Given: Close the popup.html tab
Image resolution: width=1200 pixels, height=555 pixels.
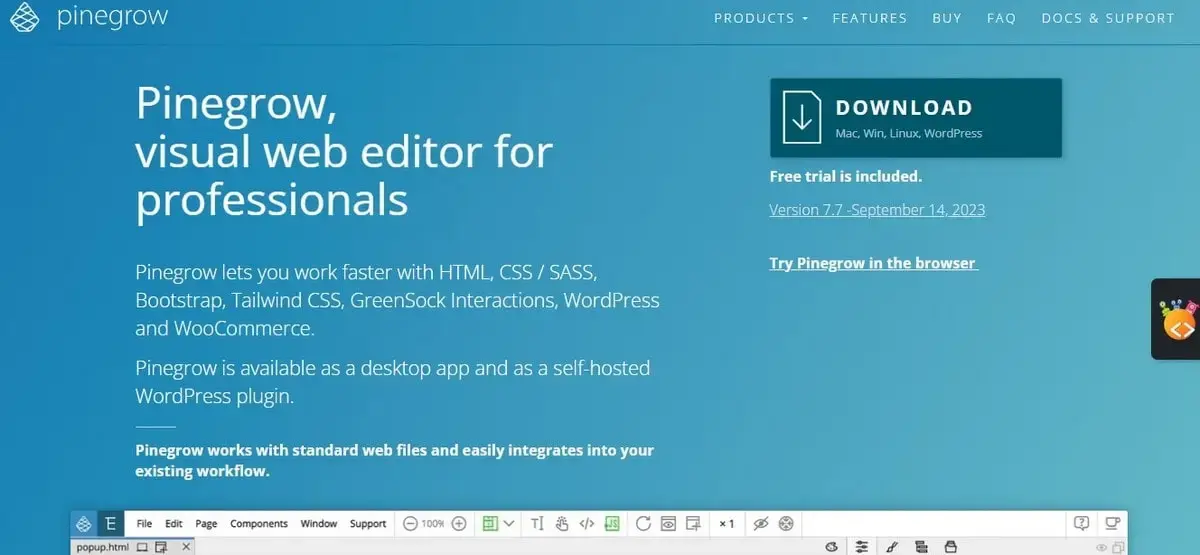Looking at the screenshot, I should [x=186, y=547].
